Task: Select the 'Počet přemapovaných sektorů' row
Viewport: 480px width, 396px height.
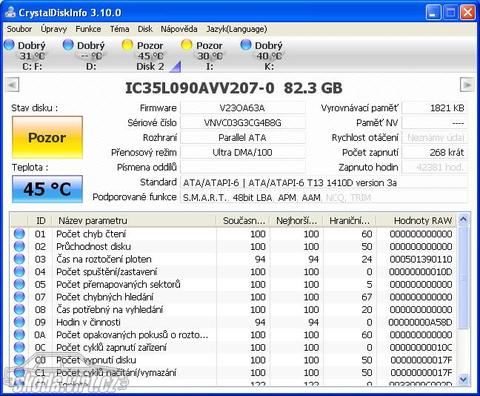Action: coord(233,284)
